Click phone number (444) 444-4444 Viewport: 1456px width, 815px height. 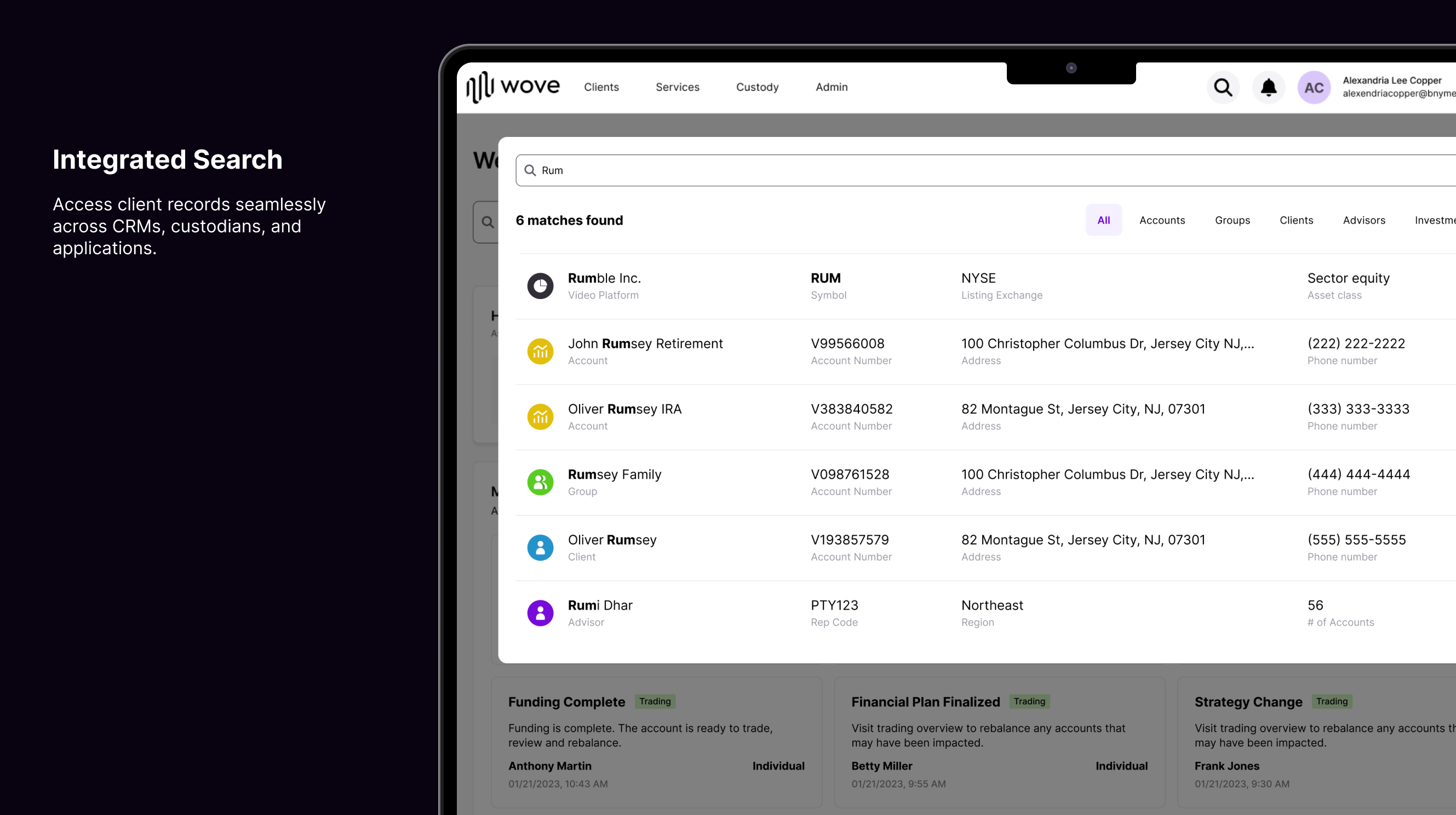click(1359, 475)
